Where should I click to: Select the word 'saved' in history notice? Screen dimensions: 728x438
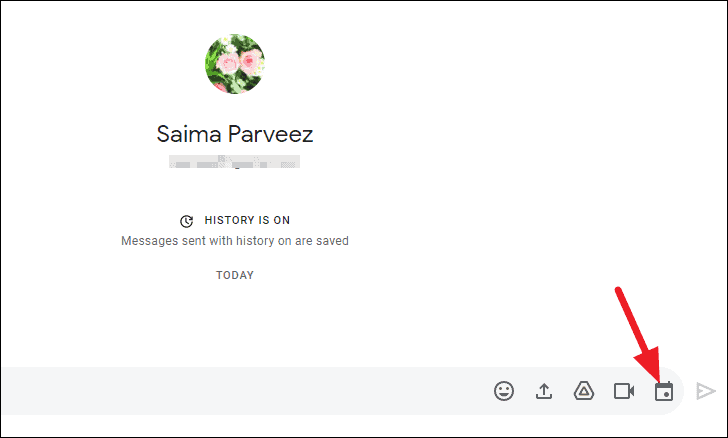click(332, 241)
